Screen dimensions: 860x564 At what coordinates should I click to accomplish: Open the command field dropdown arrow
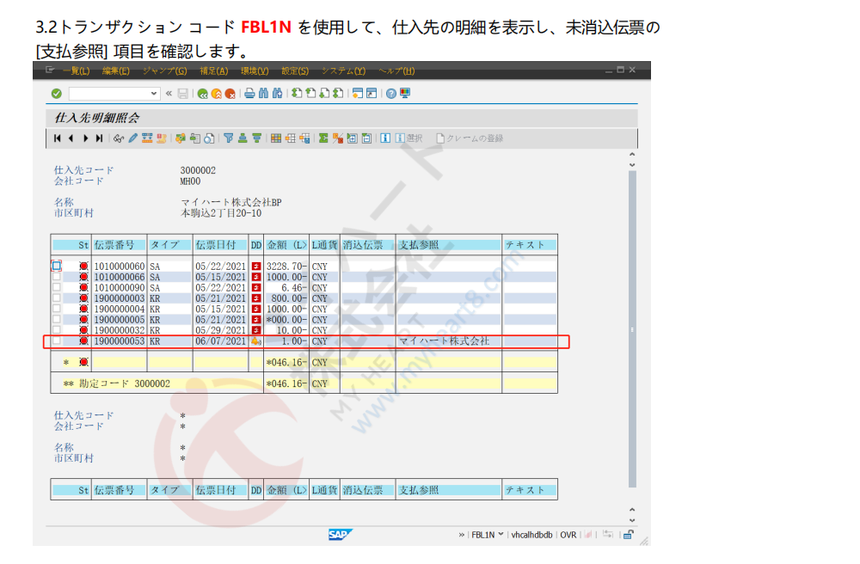[x=154, y=94]
